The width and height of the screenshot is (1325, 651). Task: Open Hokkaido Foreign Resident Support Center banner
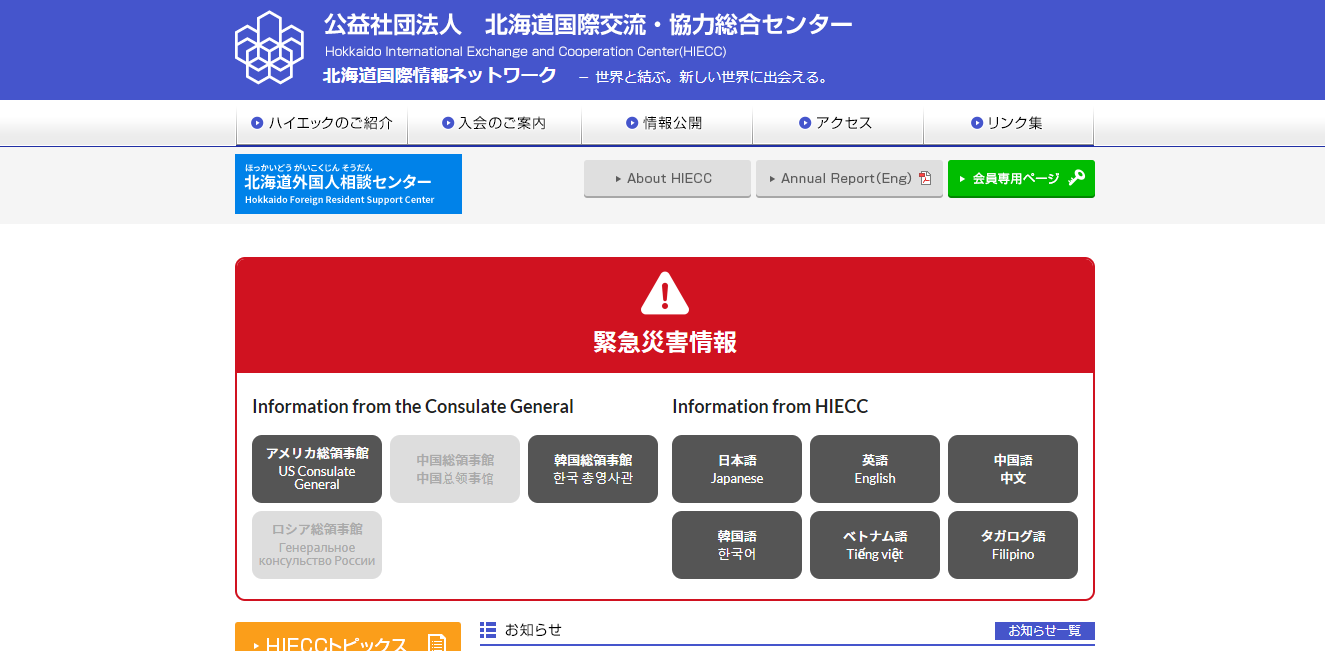tap(348, 184)
